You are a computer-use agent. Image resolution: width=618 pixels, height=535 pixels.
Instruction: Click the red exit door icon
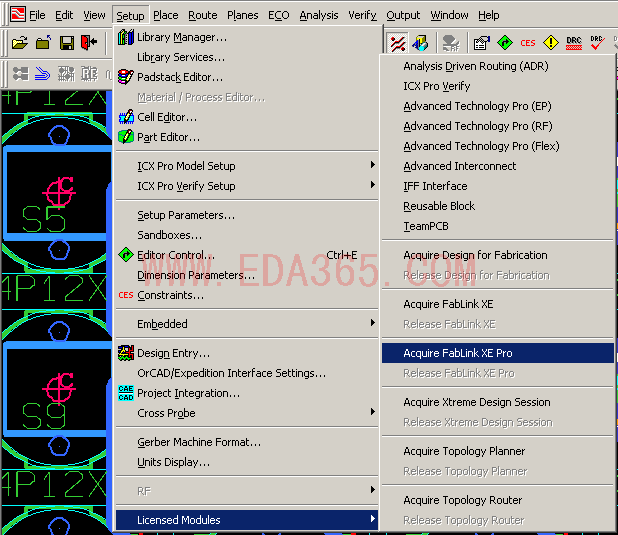[x=89, y=42]
